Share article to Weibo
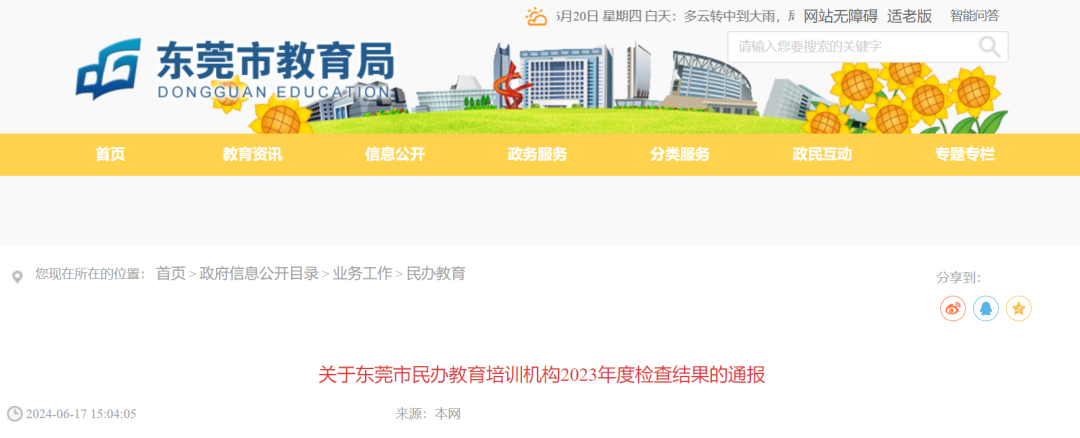 (x=953, y=309)
